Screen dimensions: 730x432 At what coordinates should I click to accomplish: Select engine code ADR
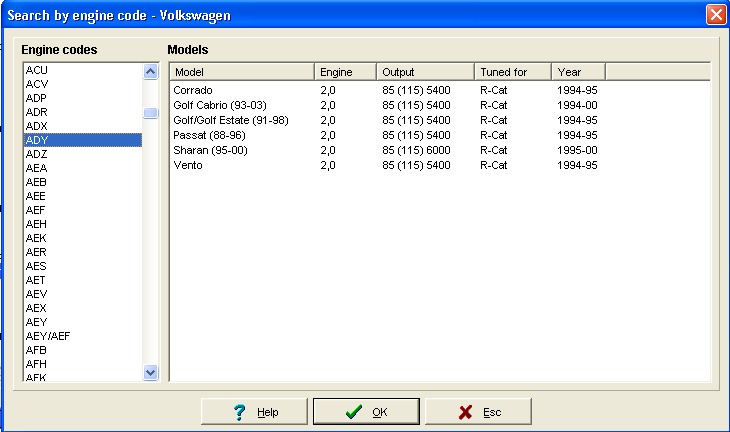tap(83, 112)
